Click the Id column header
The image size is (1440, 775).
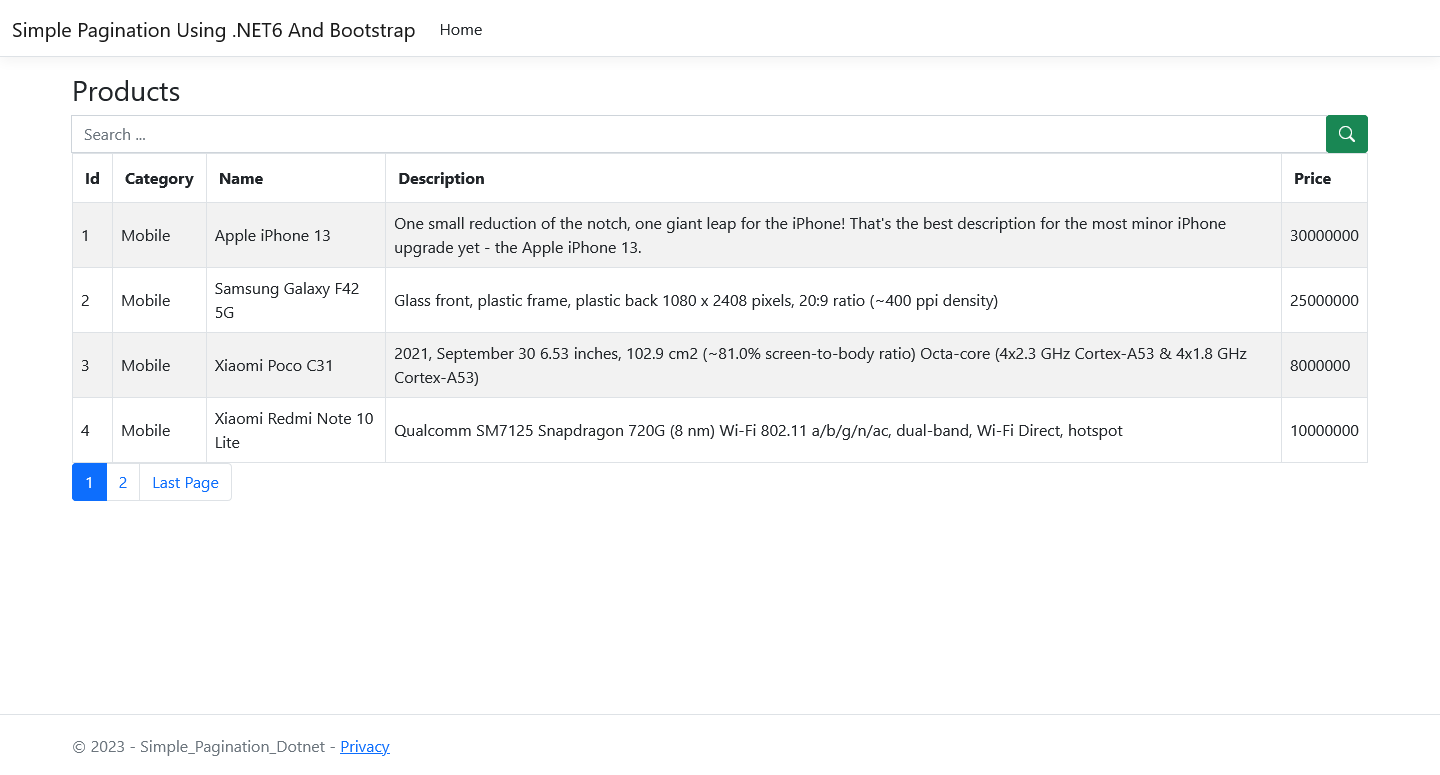point(92,178)
